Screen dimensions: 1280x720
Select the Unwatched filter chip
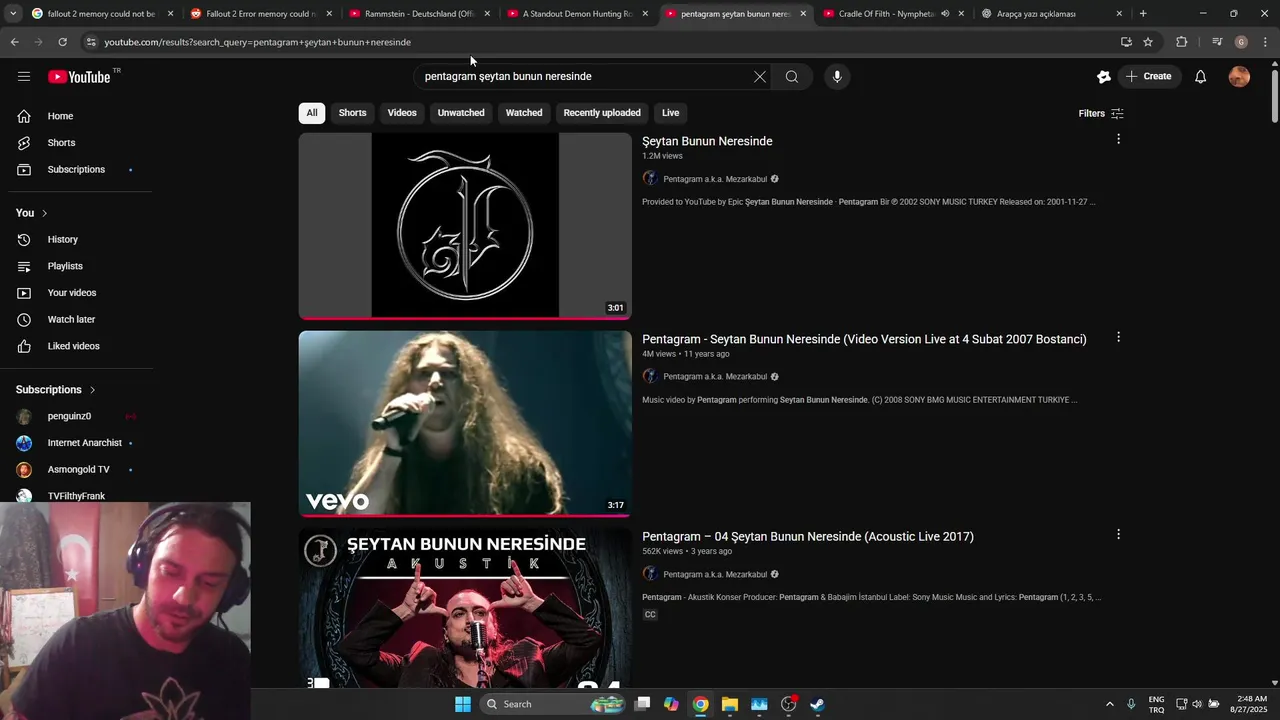[461, 113]
